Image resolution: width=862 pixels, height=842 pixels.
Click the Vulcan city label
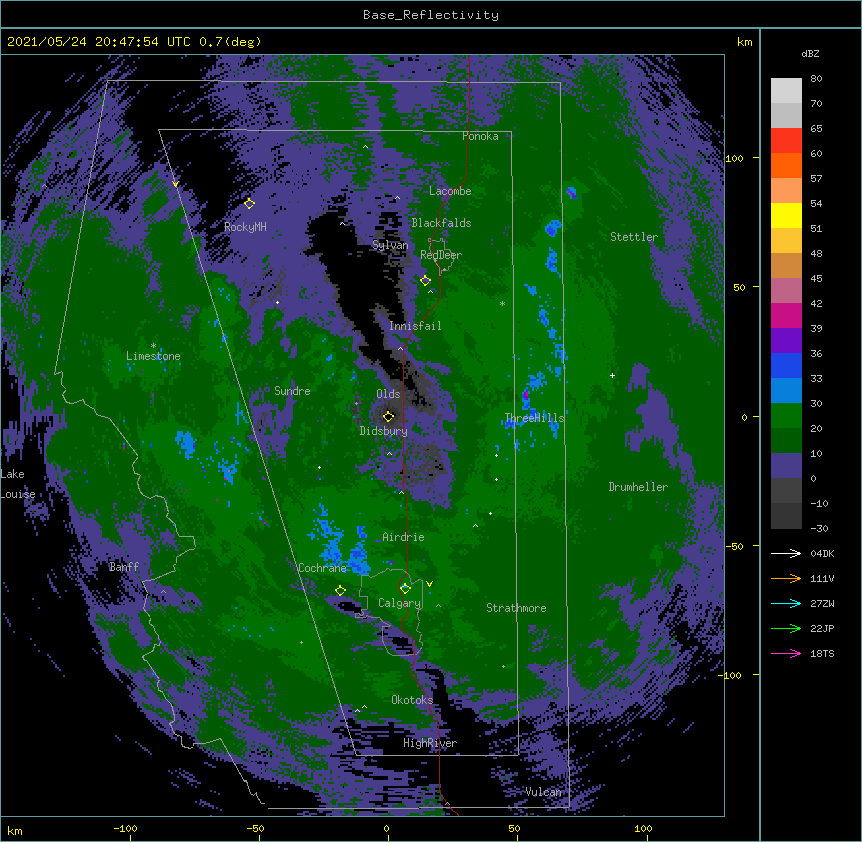[544, 792]
